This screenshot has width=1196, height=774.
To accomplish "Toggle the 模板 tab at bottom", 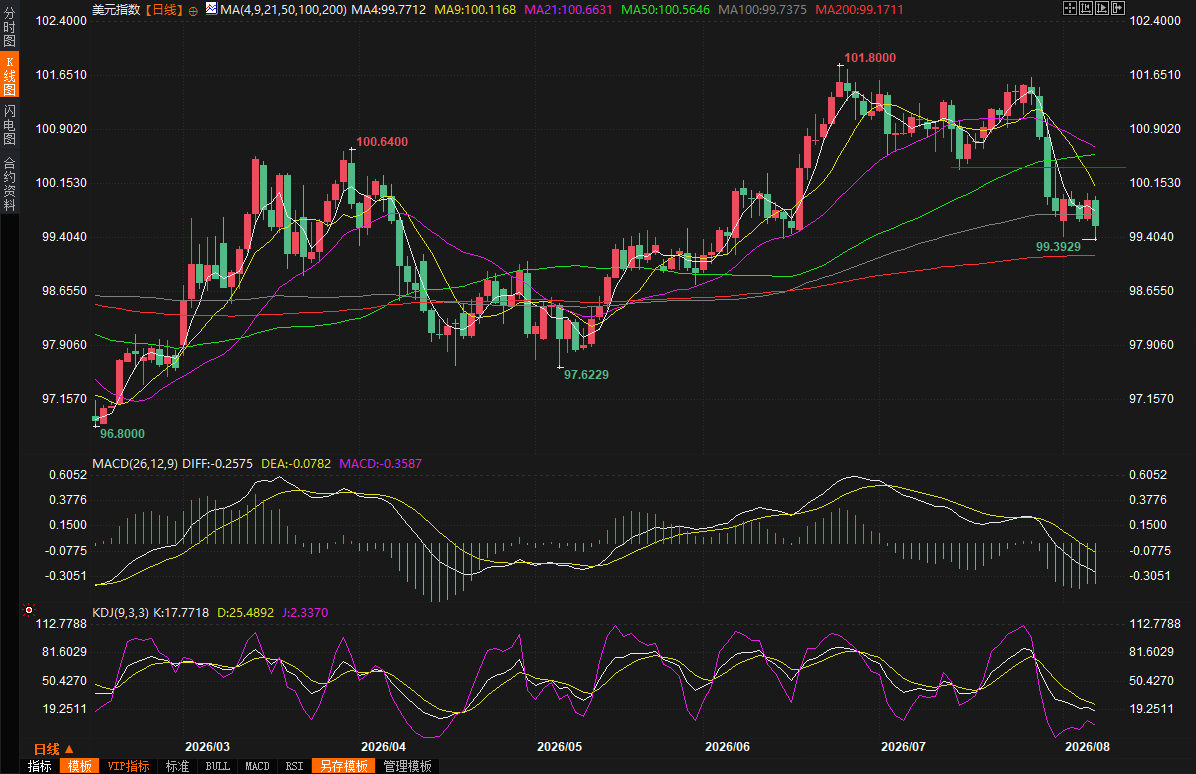I will point(80,766).
